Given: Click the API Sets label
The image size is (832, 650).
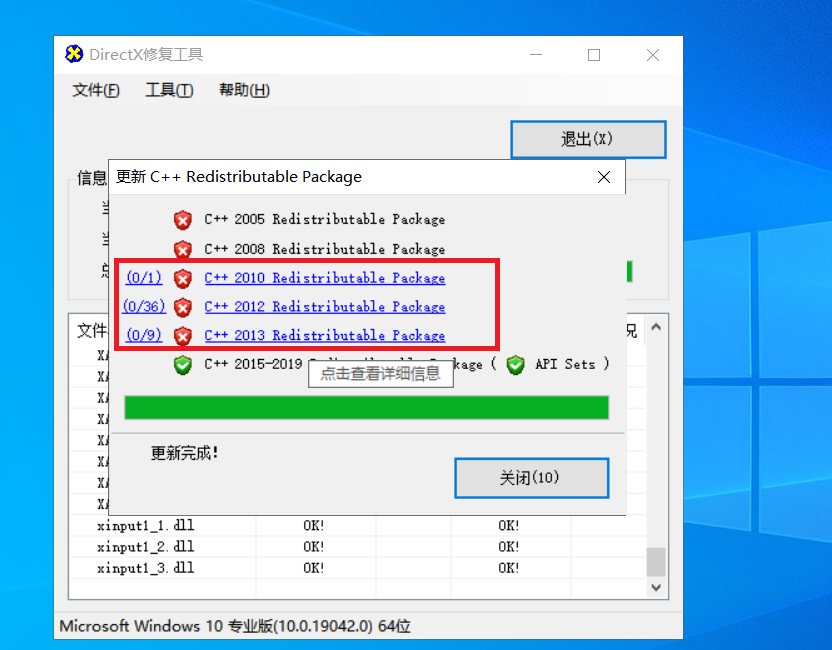Looking at the screenshot, I should tap(565, 365).
